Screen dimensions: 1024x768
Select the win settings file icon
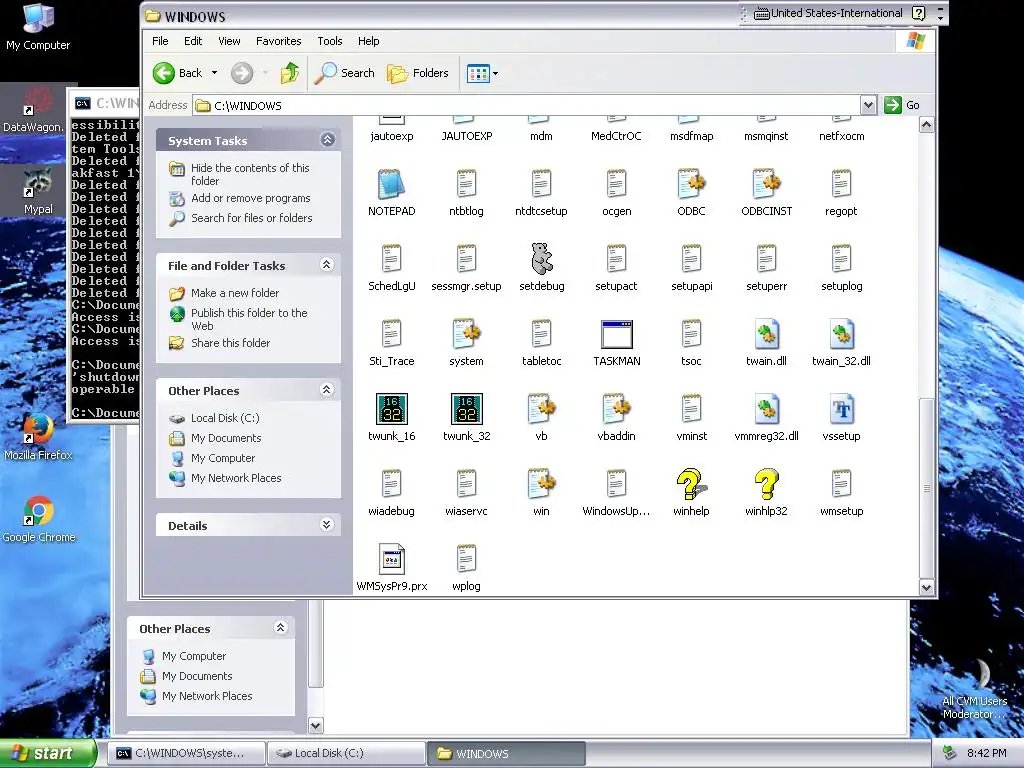541,484
